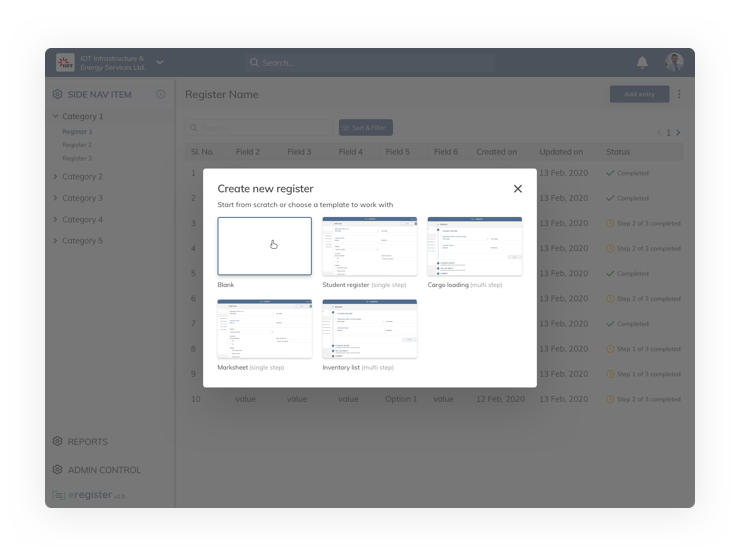This screenshot has height=556, width=740.
Task: Add item with side nav plus icon
Action: click(x=160, y=94)
